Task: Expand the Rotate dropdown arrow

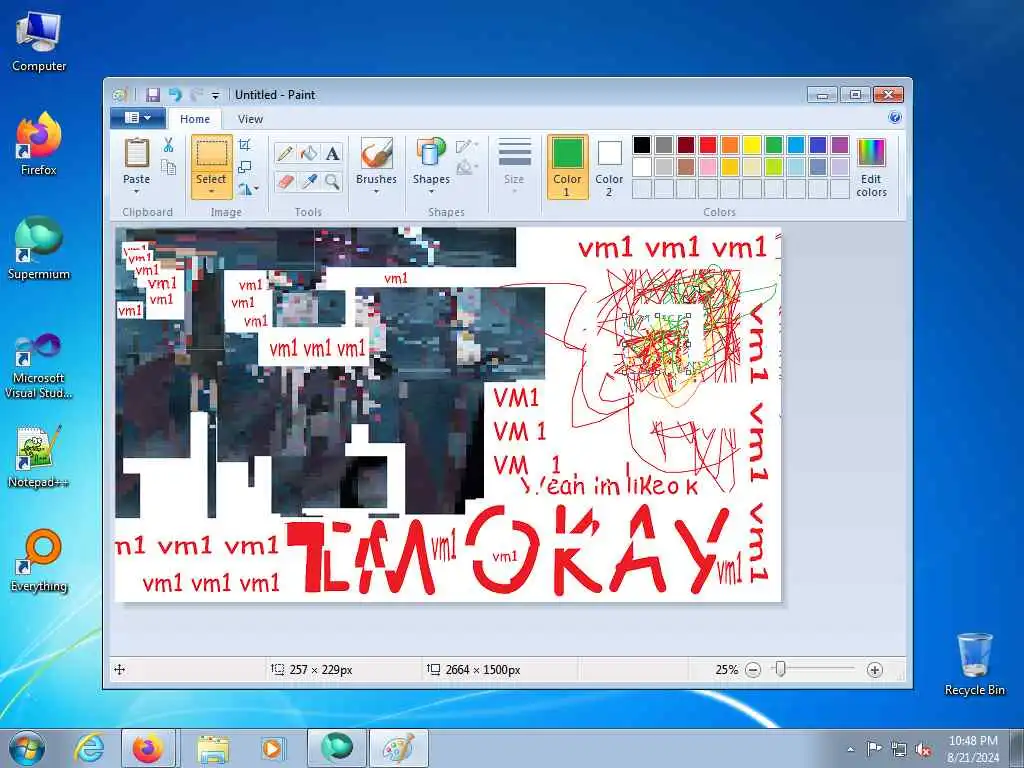Action: click(x=257, y=189)
